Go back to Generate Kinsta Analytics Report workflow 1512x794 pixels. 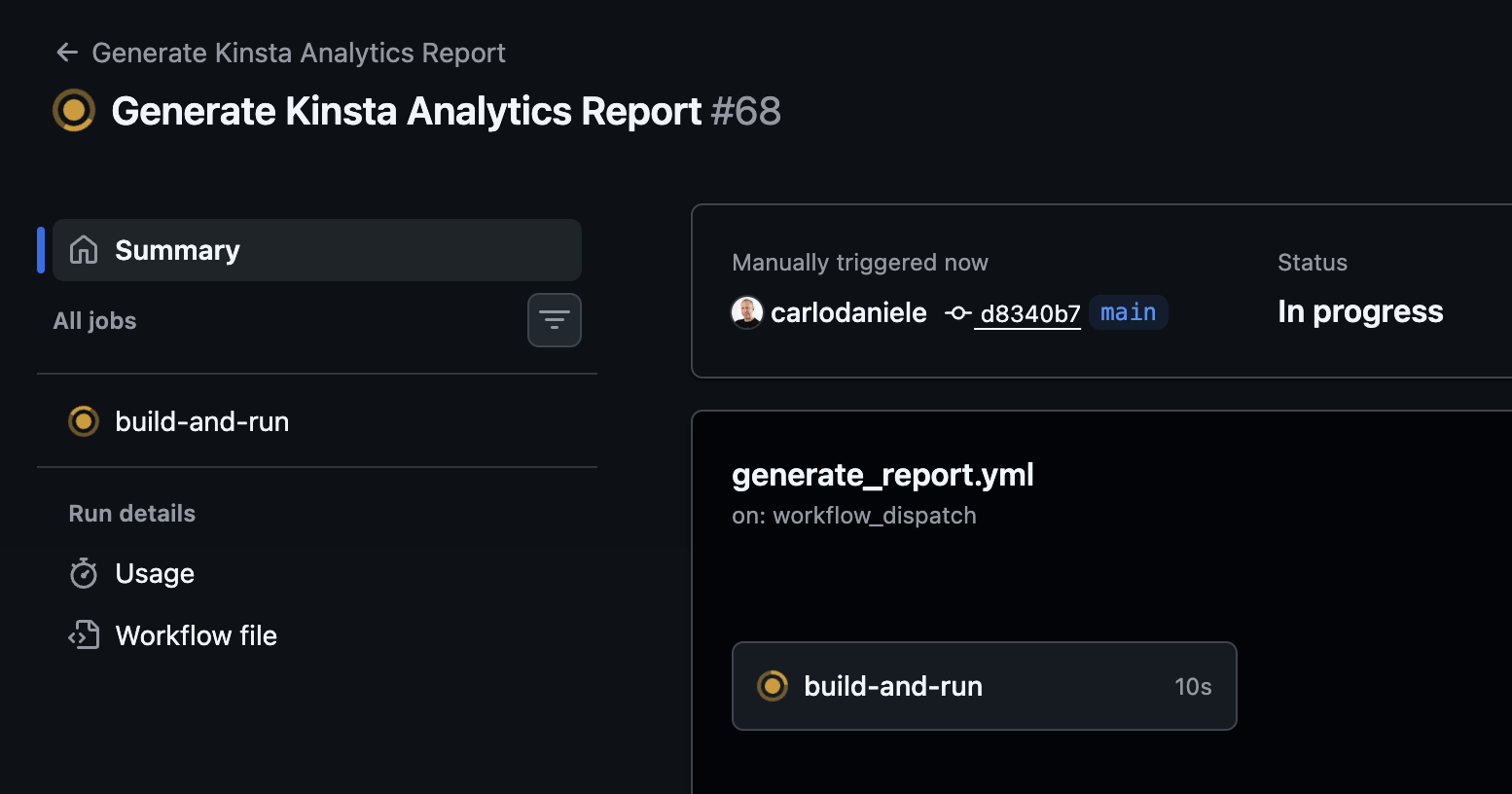click(298, 53)
